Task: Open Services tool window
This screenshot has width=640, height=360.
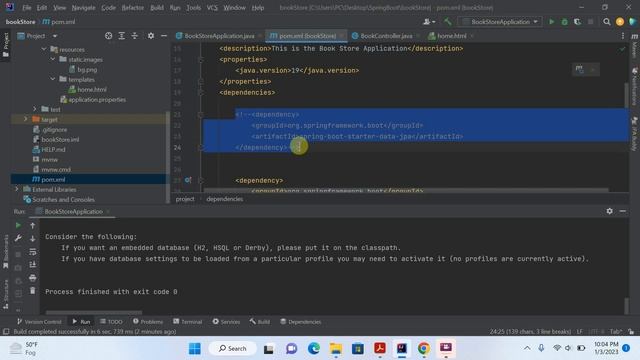Action: coord(226,322)
